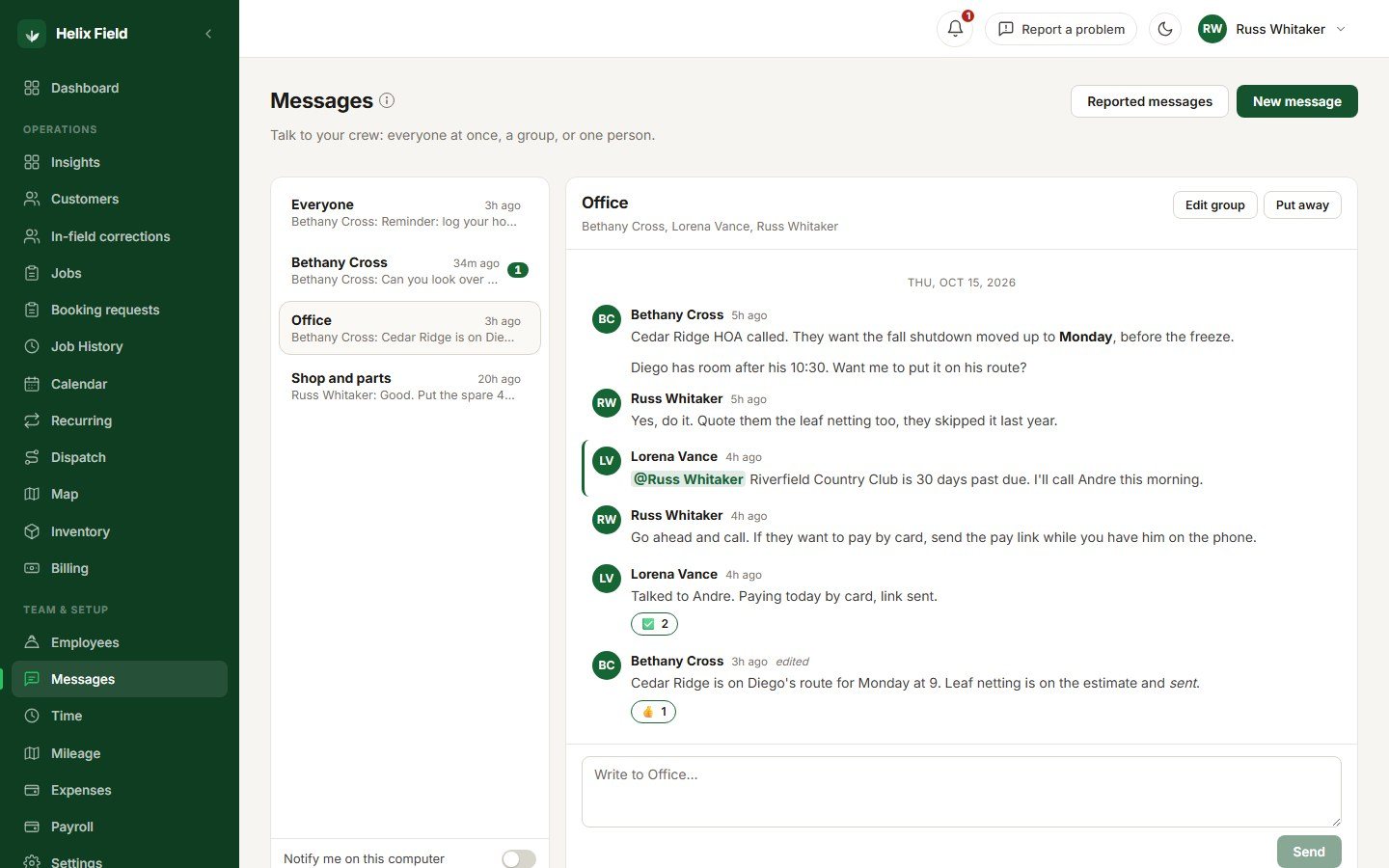Open the Everyone conversation

(x=410, y=212)
